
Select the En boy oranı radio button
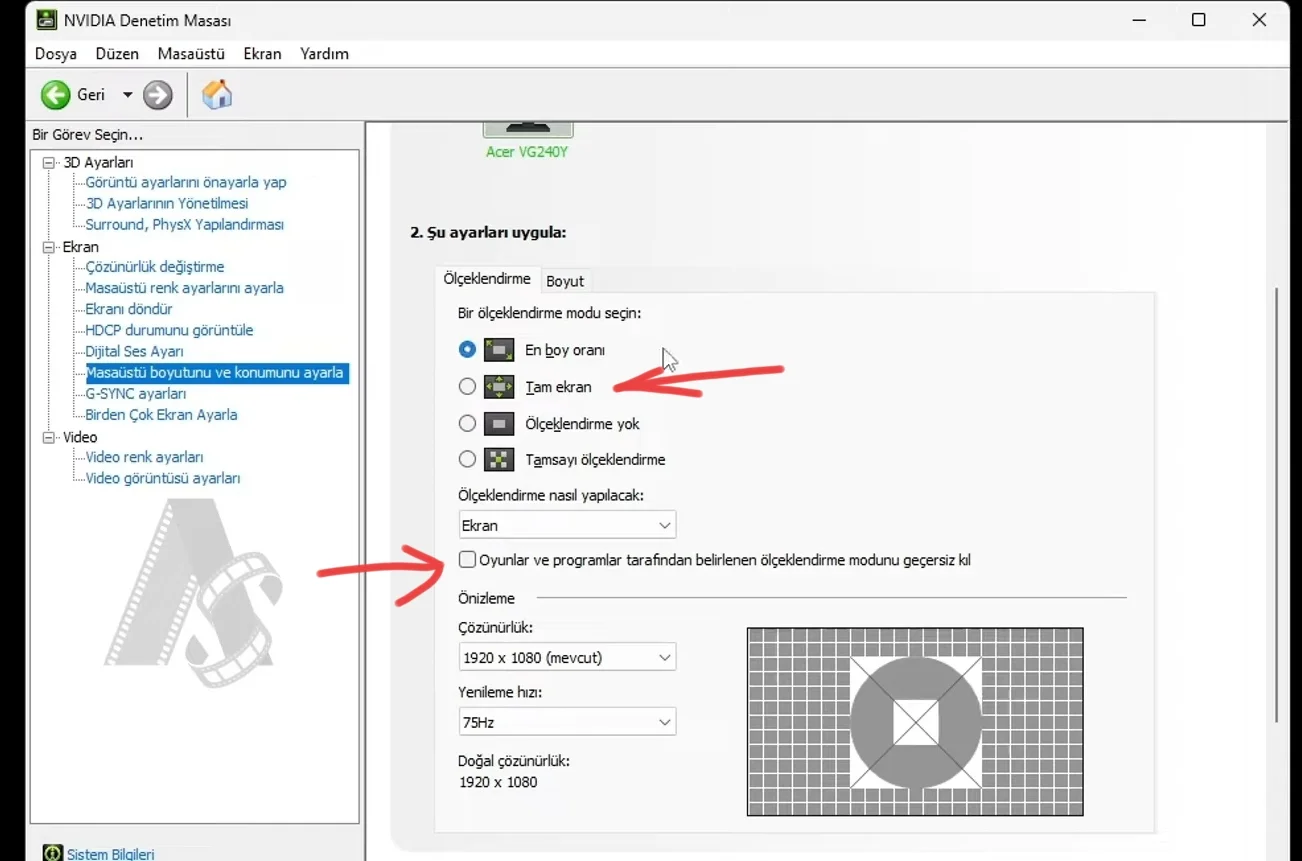click(x=467, y=350)
